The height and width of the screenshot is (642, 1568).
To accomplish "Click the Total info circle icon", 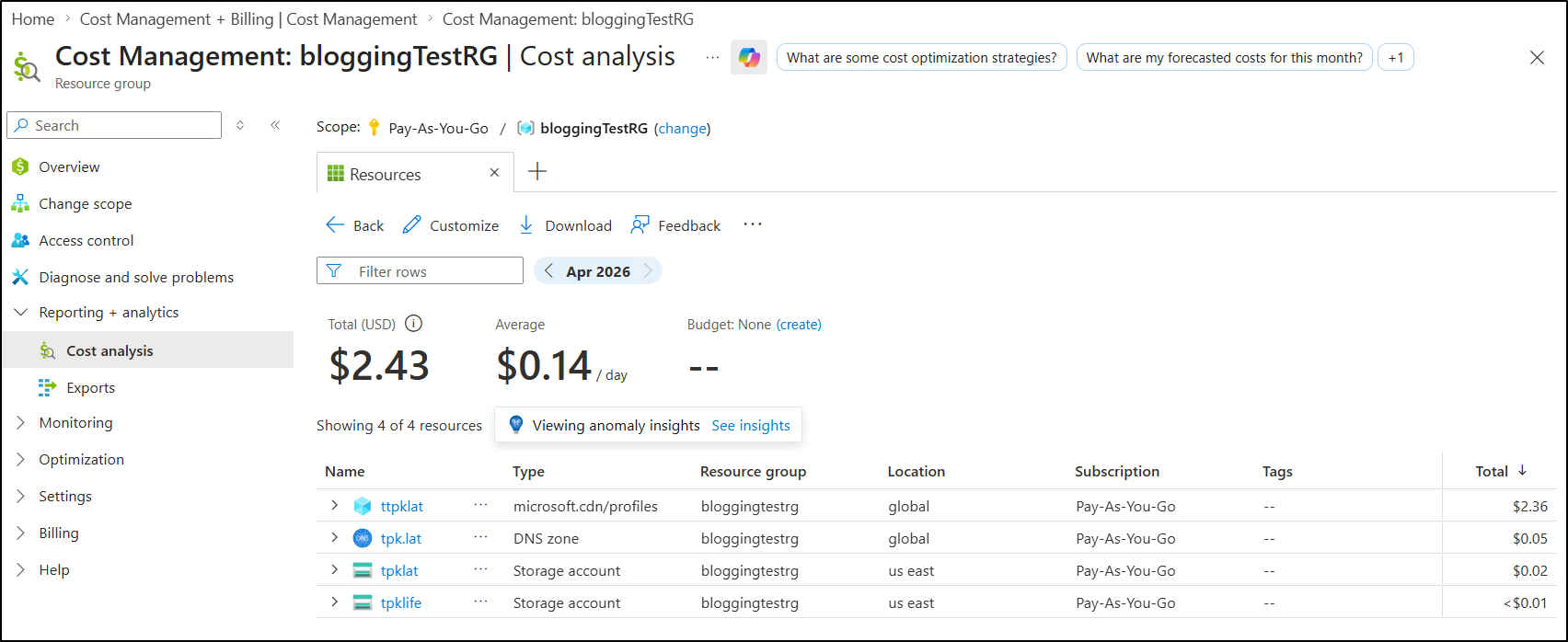I will 414,324.
